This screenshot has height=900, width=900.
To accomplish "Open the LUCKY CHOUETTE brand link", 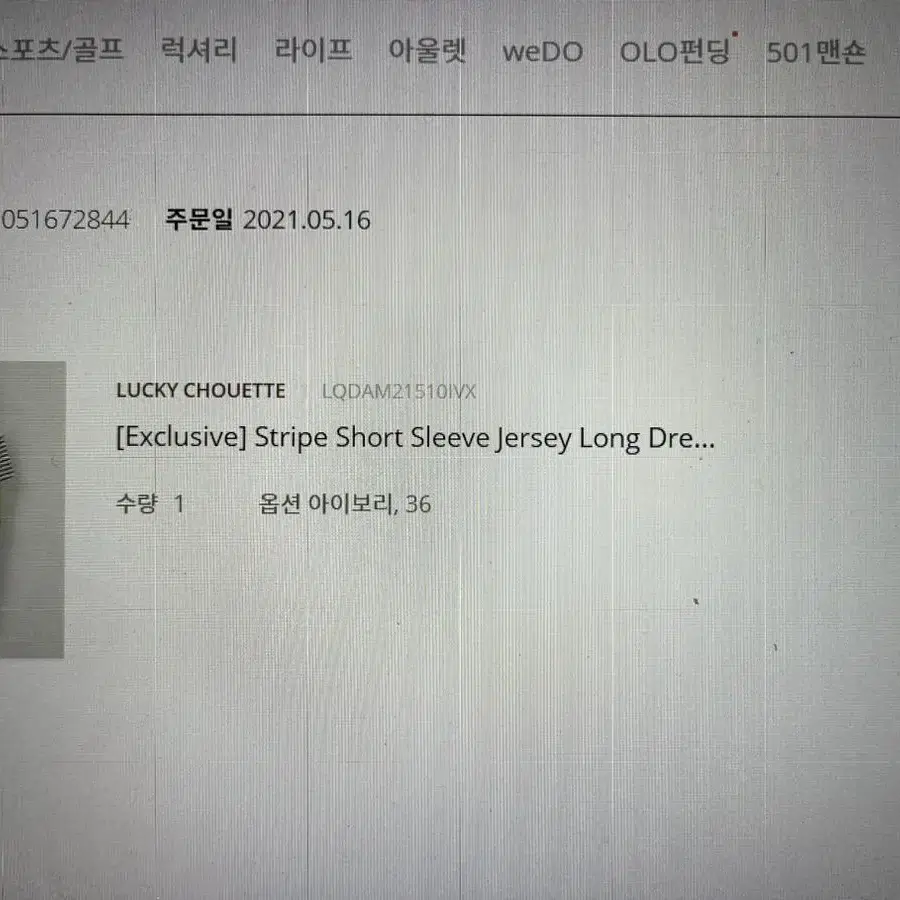I will [200, 391].
